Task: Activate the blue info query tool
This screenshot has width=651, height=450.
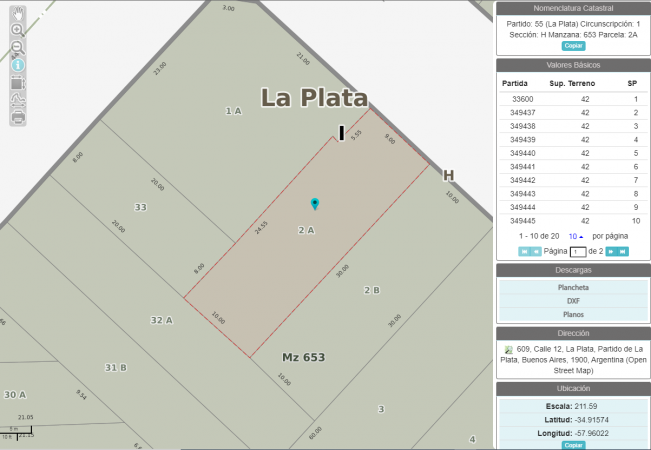Action: 18,65
